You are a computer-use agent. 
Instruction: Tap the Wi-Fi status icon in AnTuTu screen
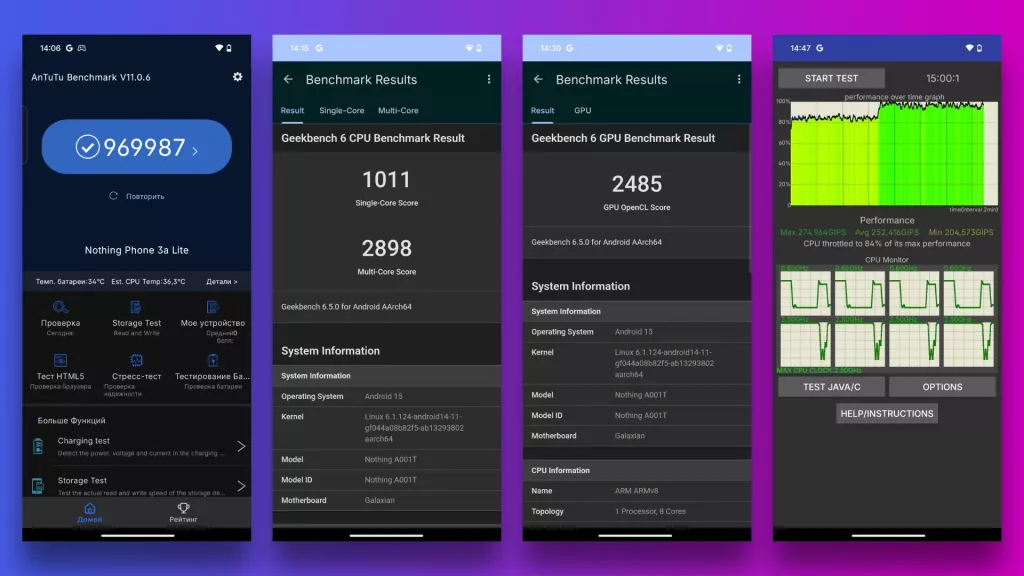[219, 48]
